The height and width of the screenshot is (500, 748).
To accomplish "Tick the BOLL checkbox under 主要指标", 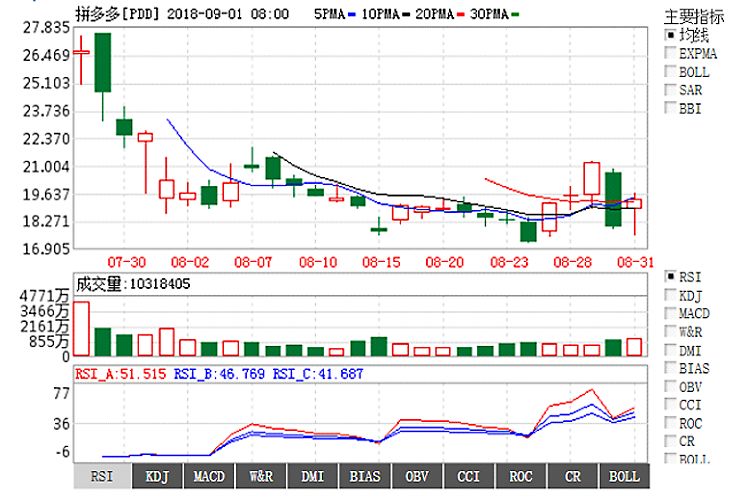I will coord(671,72).
